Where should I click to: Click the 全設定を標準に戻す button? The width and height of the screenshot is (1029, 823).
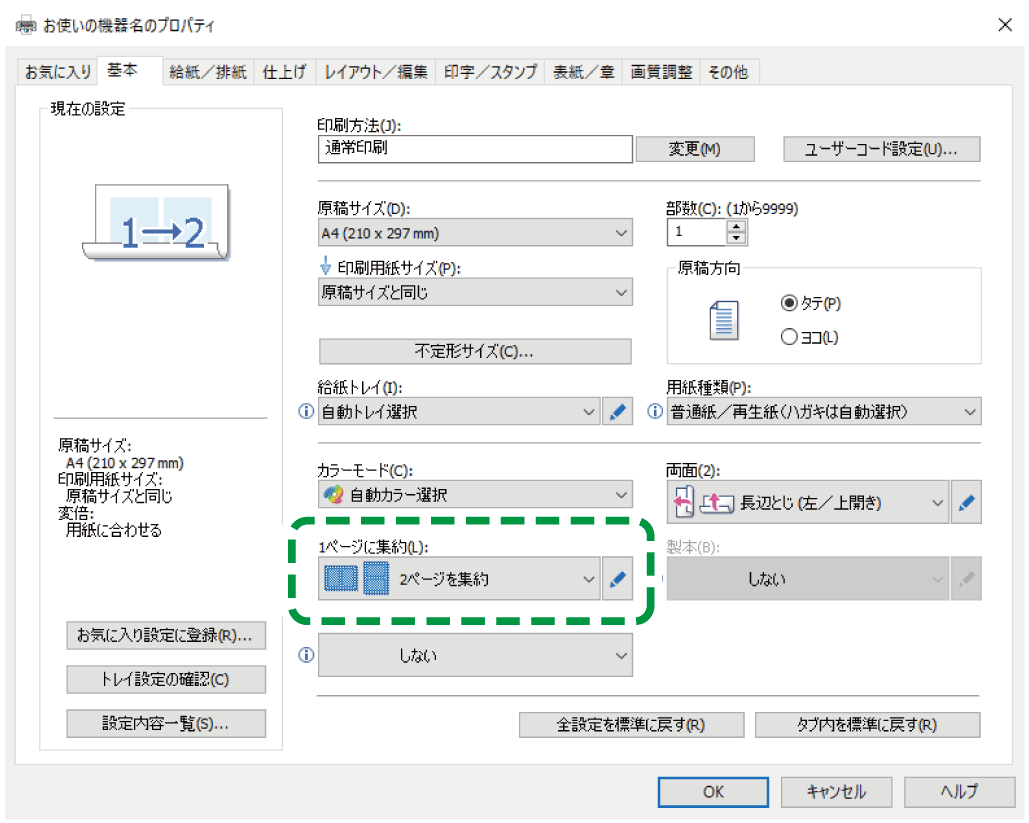point(631,725)
